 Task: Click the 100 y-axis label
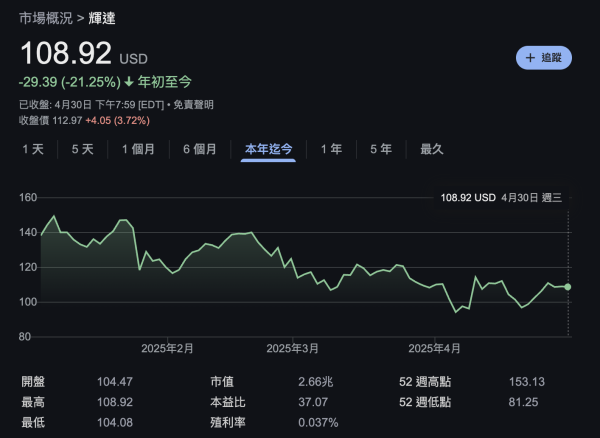pyautogui.click(x=28, y=302)
